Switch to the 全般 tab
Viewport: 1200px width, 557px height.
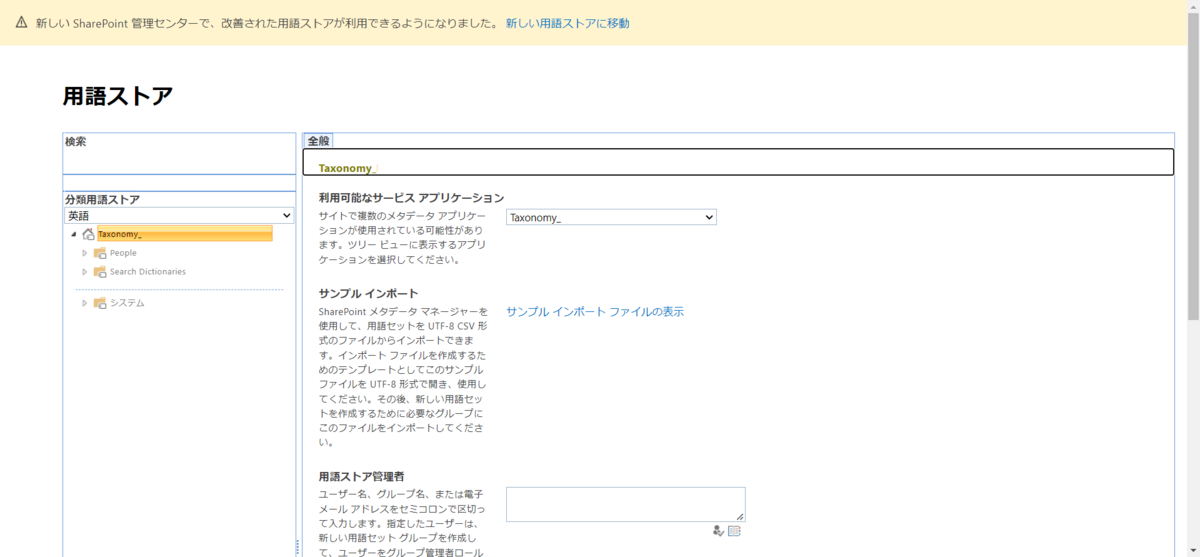tap(318, 141)
